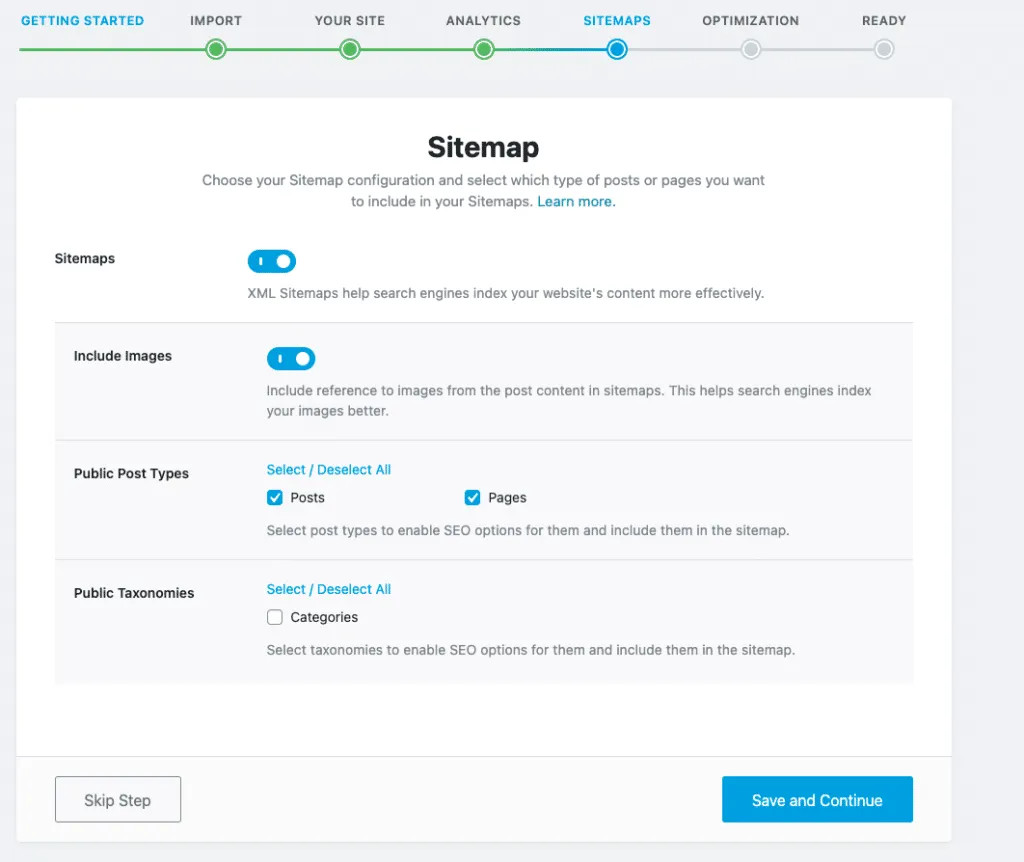Click the Your Site step circle indicator
The image size is (1024, 862).
[349, 47]
